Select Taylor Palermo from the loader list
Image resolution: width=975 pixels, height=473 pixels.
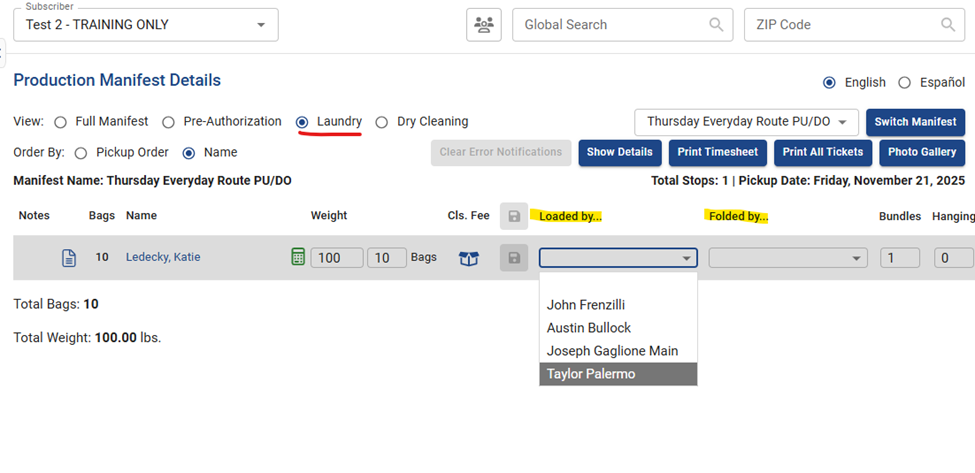(590, 374)
